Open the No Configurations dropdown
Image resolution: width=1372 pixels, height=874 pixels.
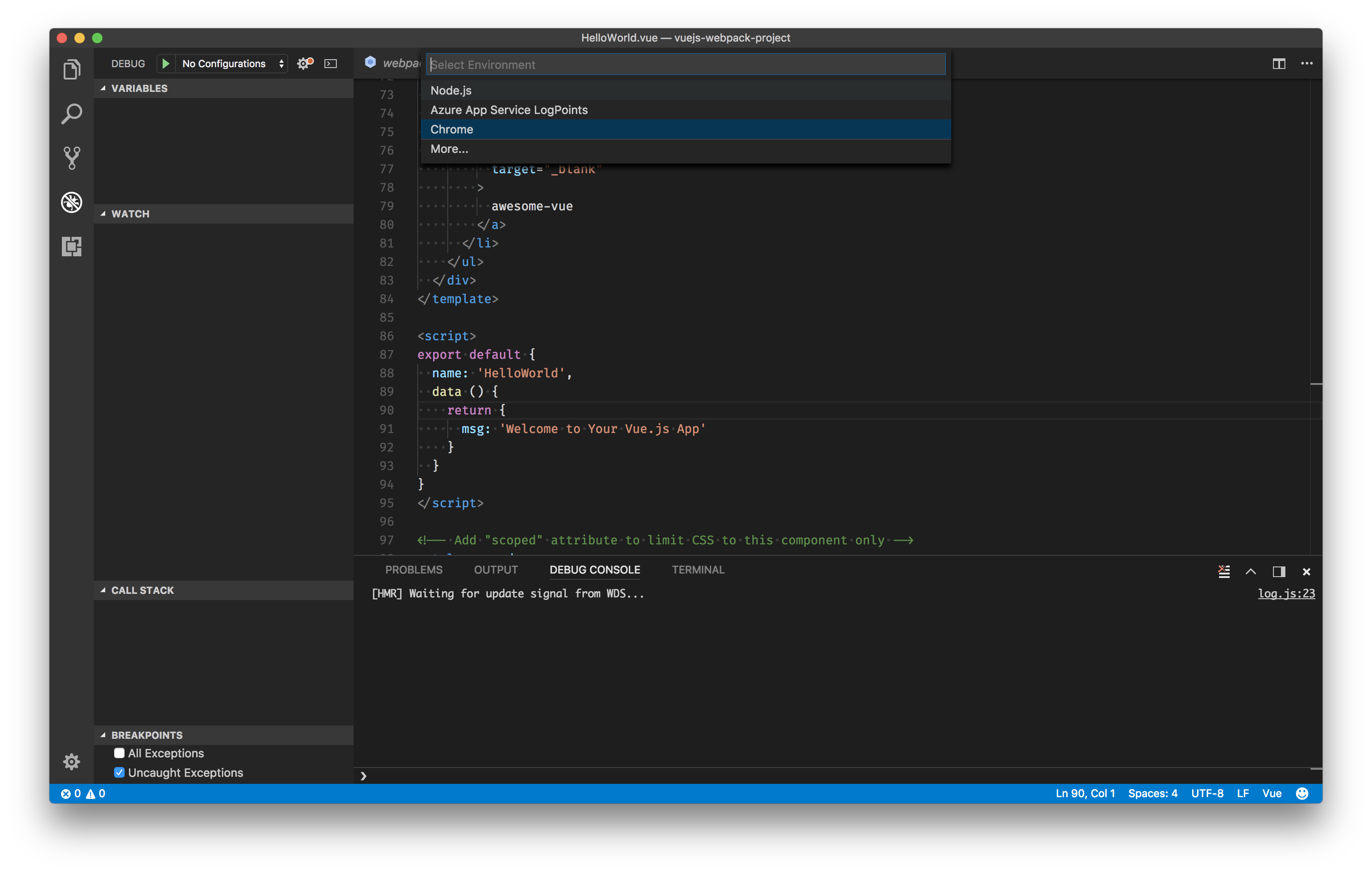point(232,63)
